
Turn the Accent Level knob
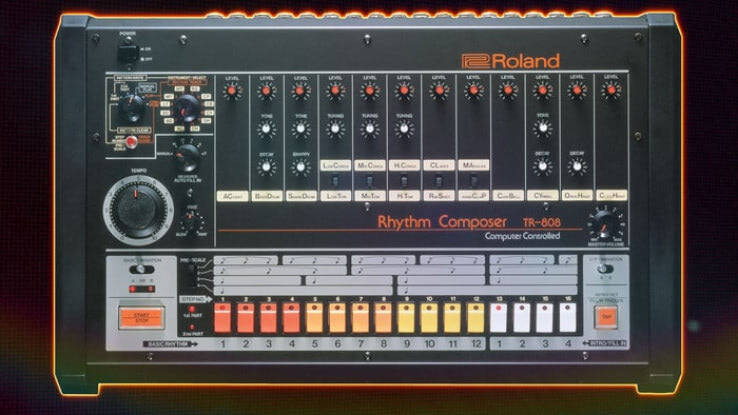232,91
